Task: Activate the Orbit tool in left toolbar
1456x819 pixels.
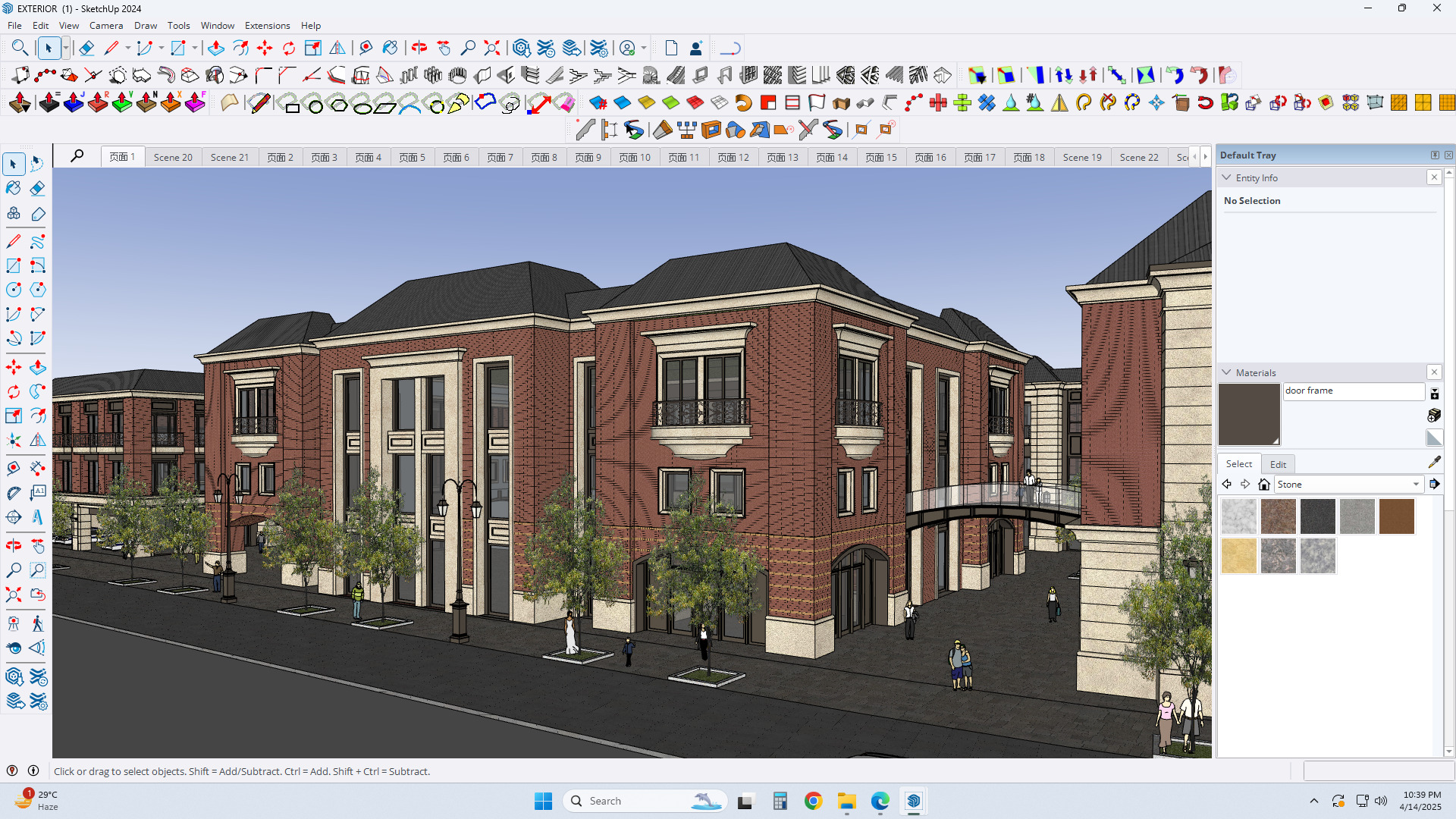Action: (x=14, y=546)
